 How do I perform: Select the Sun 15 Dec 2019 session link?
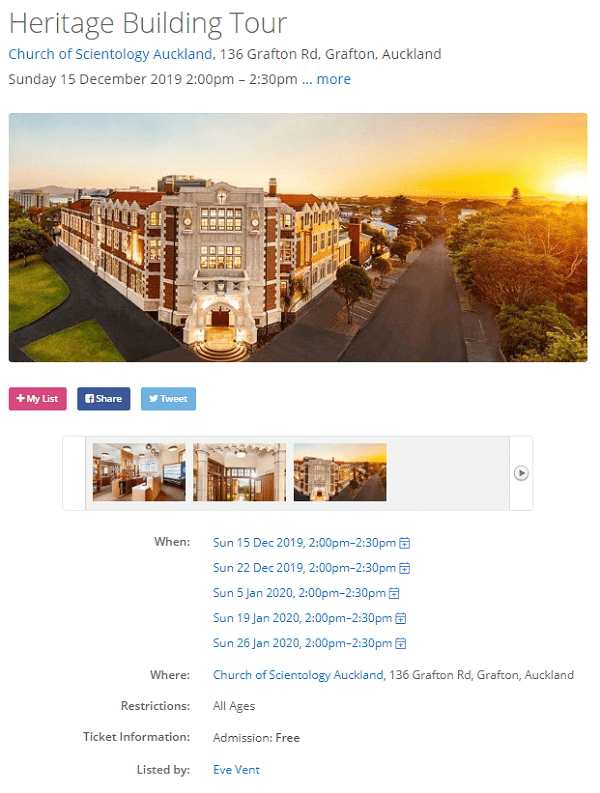point(304,543)
